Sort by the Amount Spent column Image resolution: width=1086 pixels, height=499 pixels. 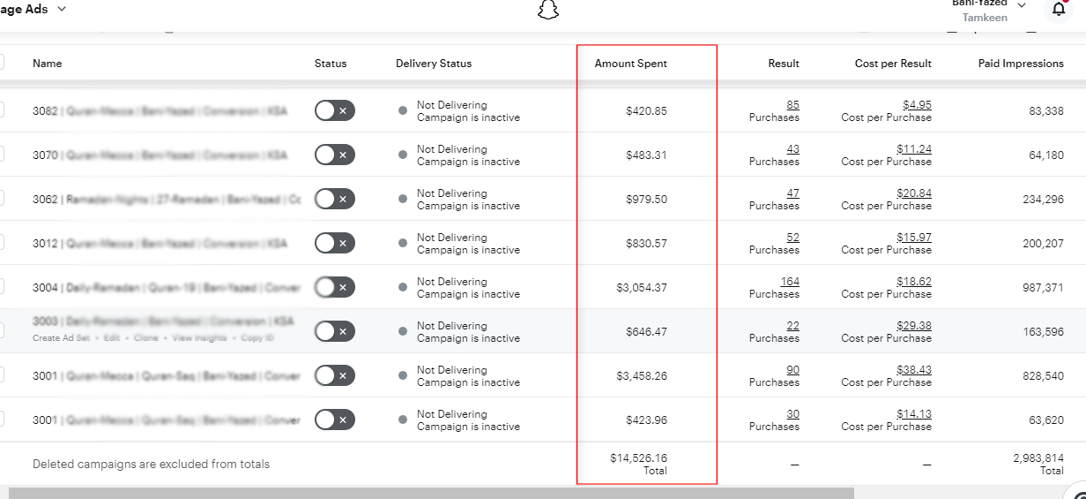(x=630, y=63)
